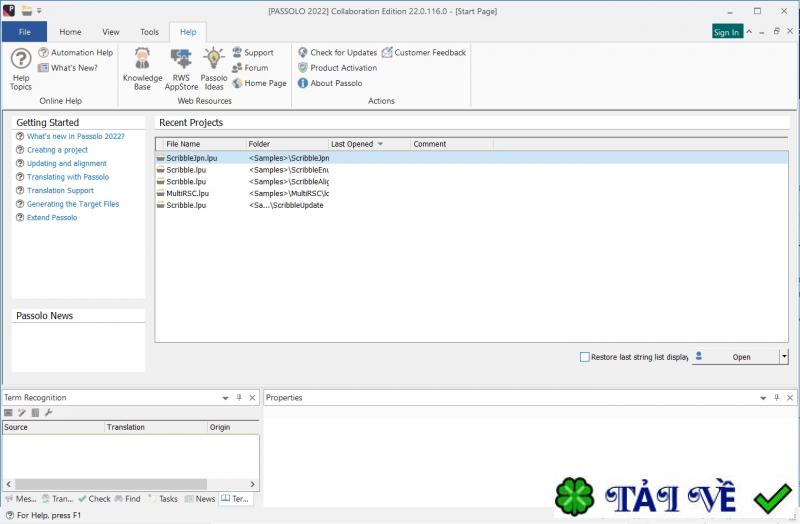Open the Forum web resource
This screenshot has height=524, width=800.
[x=250, y=68]
